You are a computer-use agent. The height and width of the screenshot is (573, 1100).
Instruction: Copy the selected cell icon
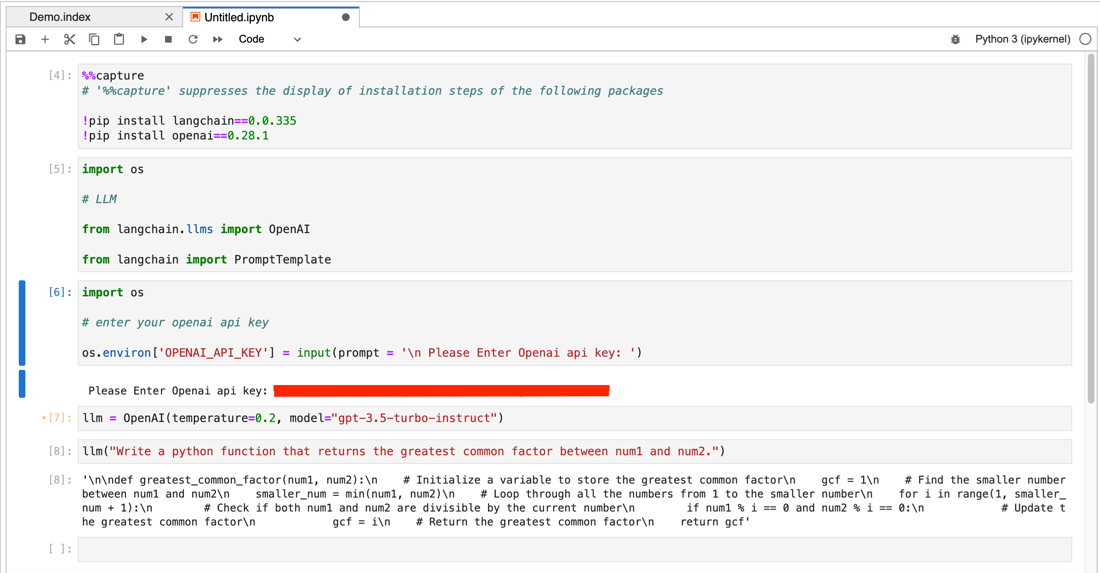click(94, 40)
